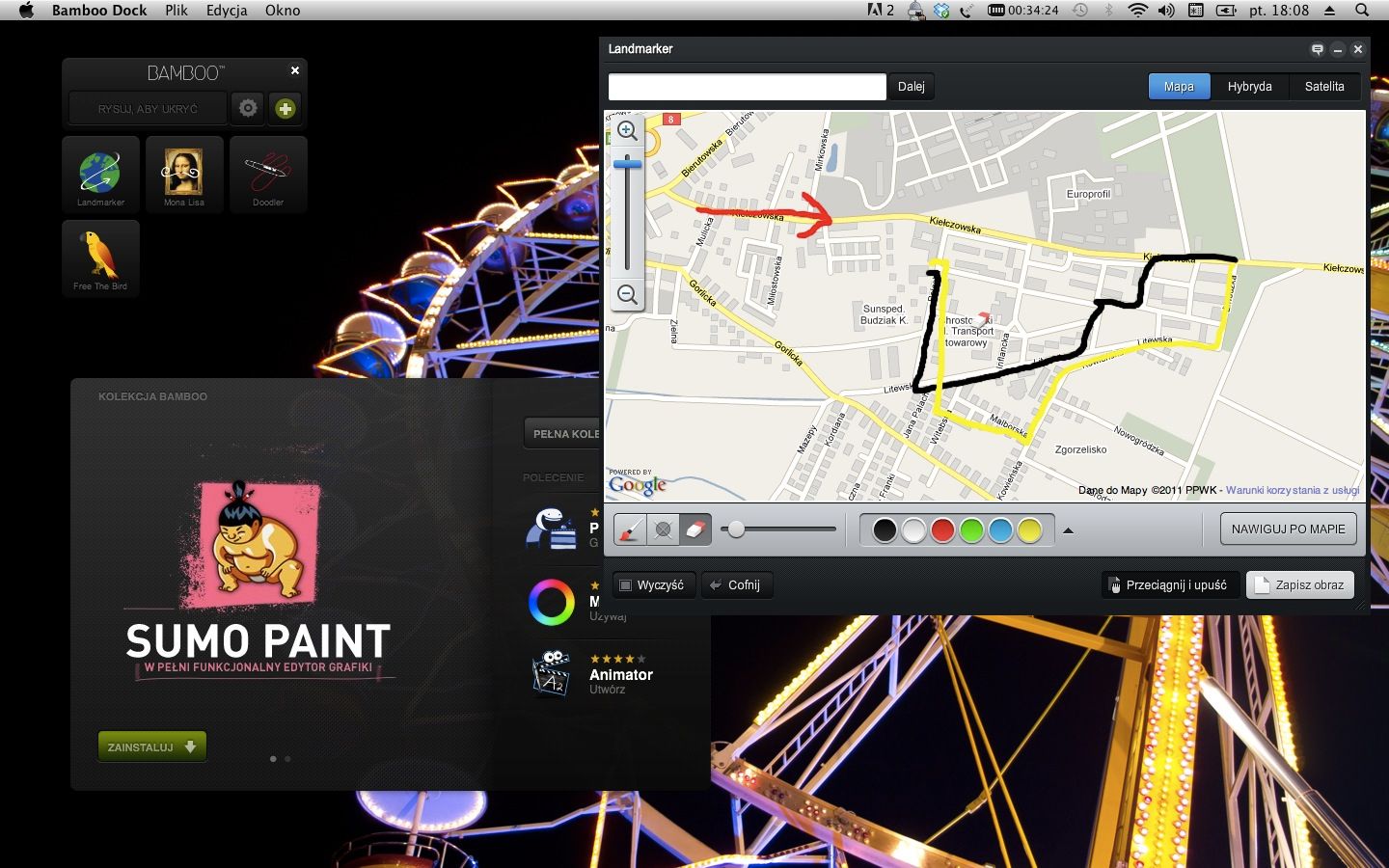
Task: Click the volume icon in menu bar
Action: pos(1166,11)
